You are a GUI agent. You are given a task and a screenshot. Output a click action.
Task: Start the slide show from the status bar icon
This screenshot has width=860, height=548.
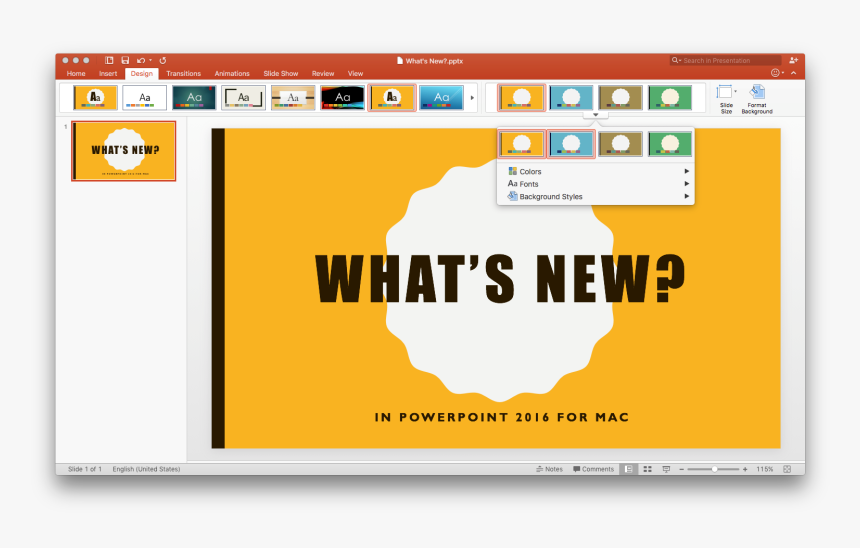(x=666, y=469)
